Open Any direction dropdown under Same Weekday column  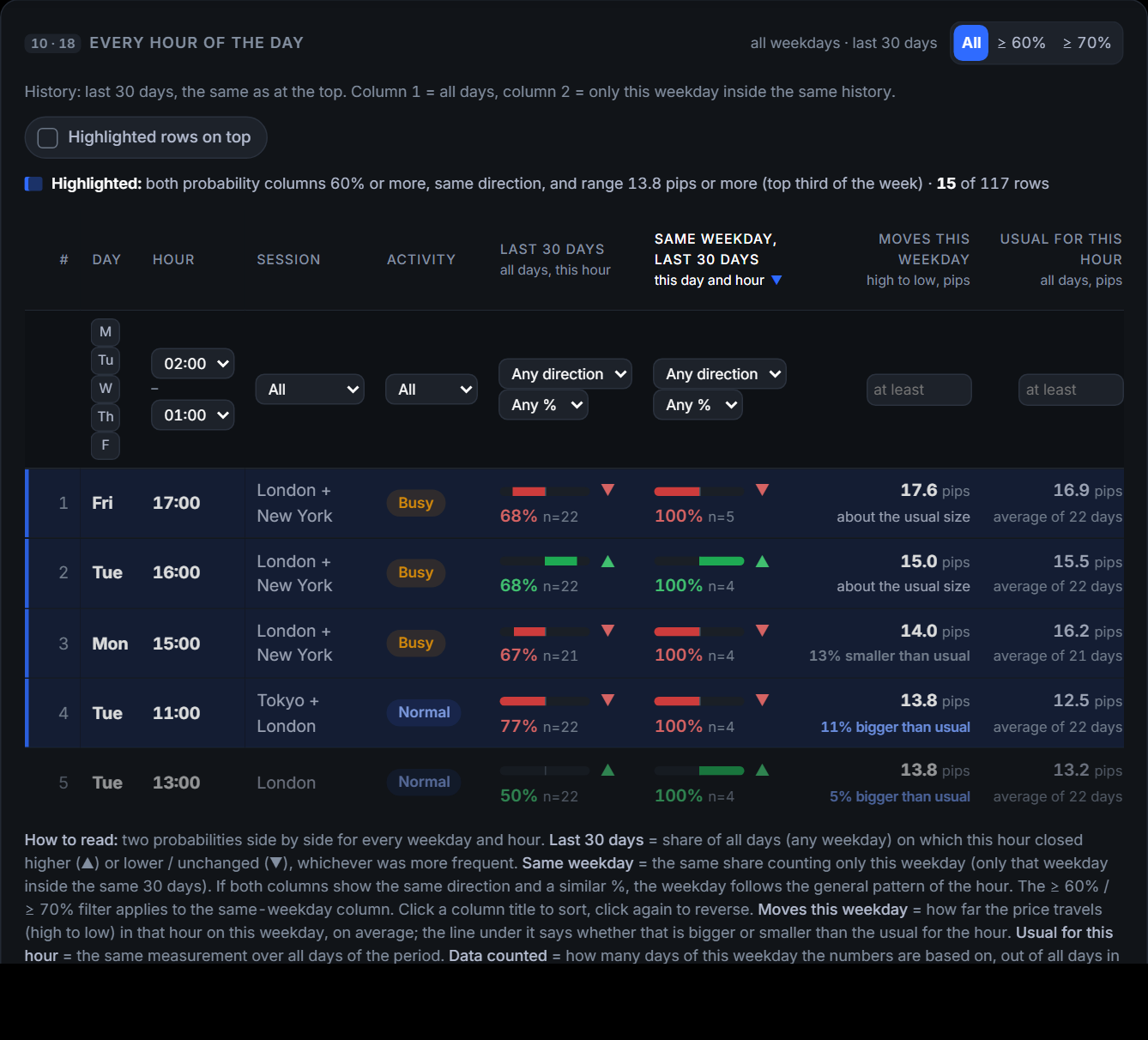720,374
